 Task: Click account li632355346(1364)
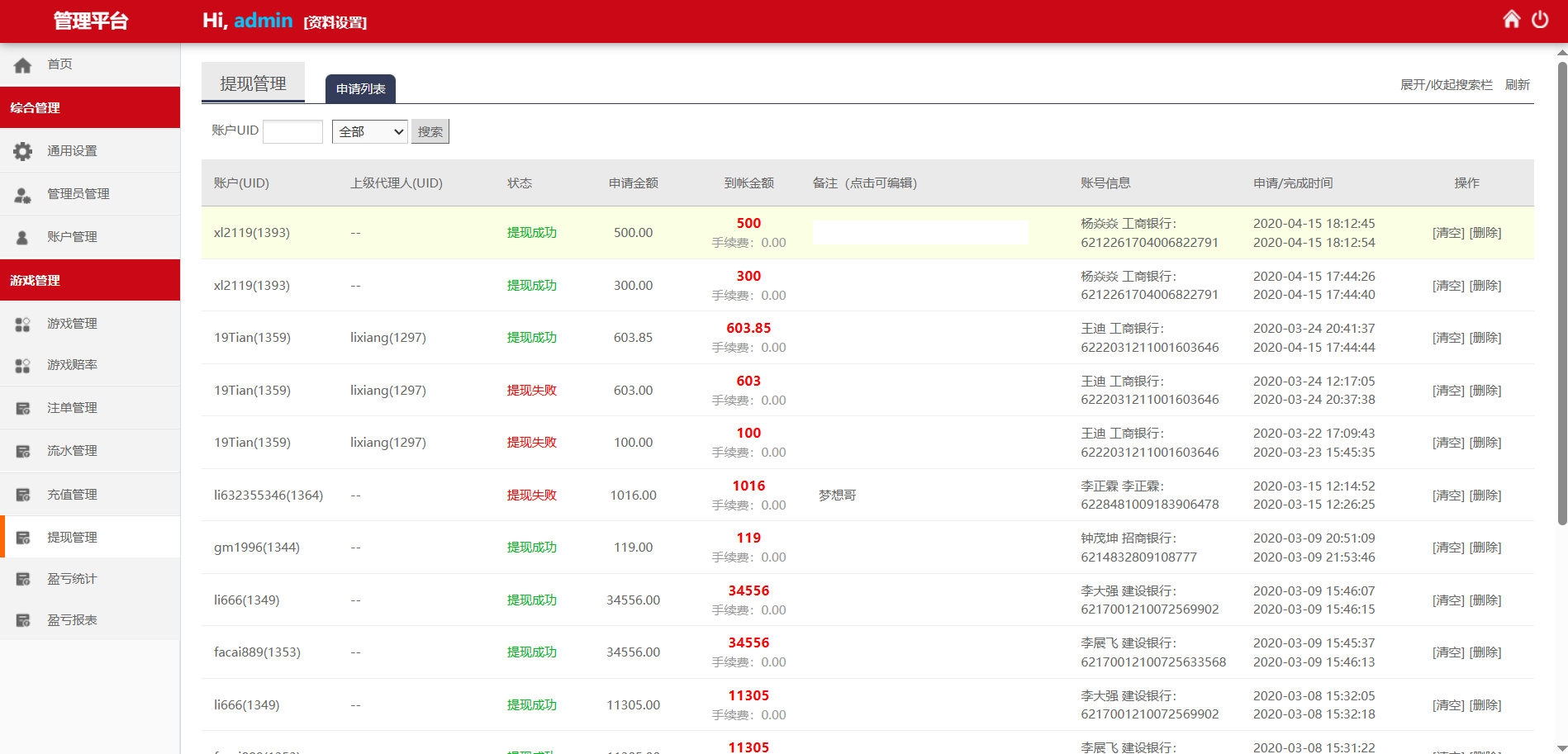click(268, 496)
